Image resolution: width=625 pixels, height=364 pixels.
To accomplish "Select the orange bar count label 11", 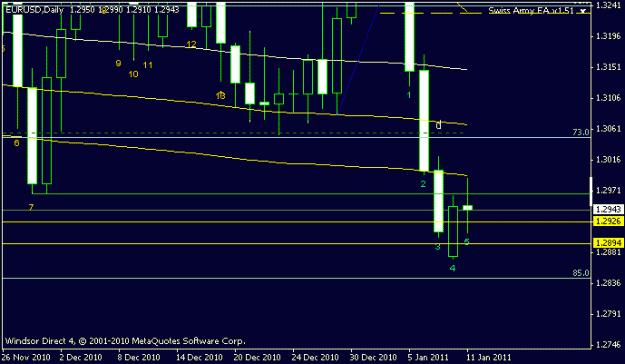I will tap(148, 65).
